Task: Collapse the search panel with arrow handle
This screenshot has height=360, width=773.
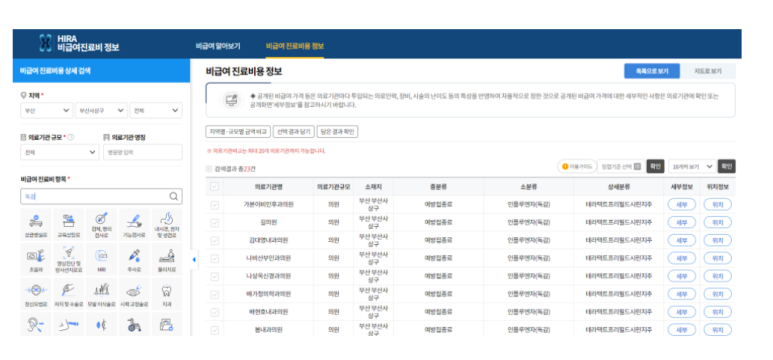Action: click(x=194, y=259)
